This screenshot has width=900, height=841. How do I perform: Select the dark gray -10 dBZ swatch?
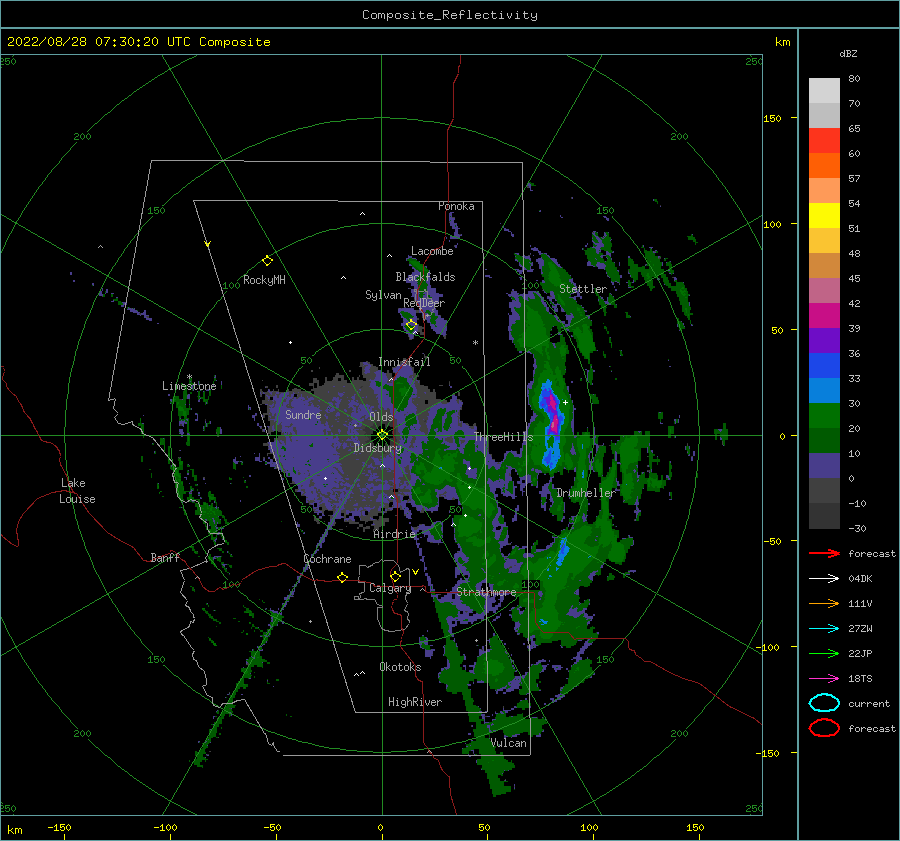coord(824,515)
